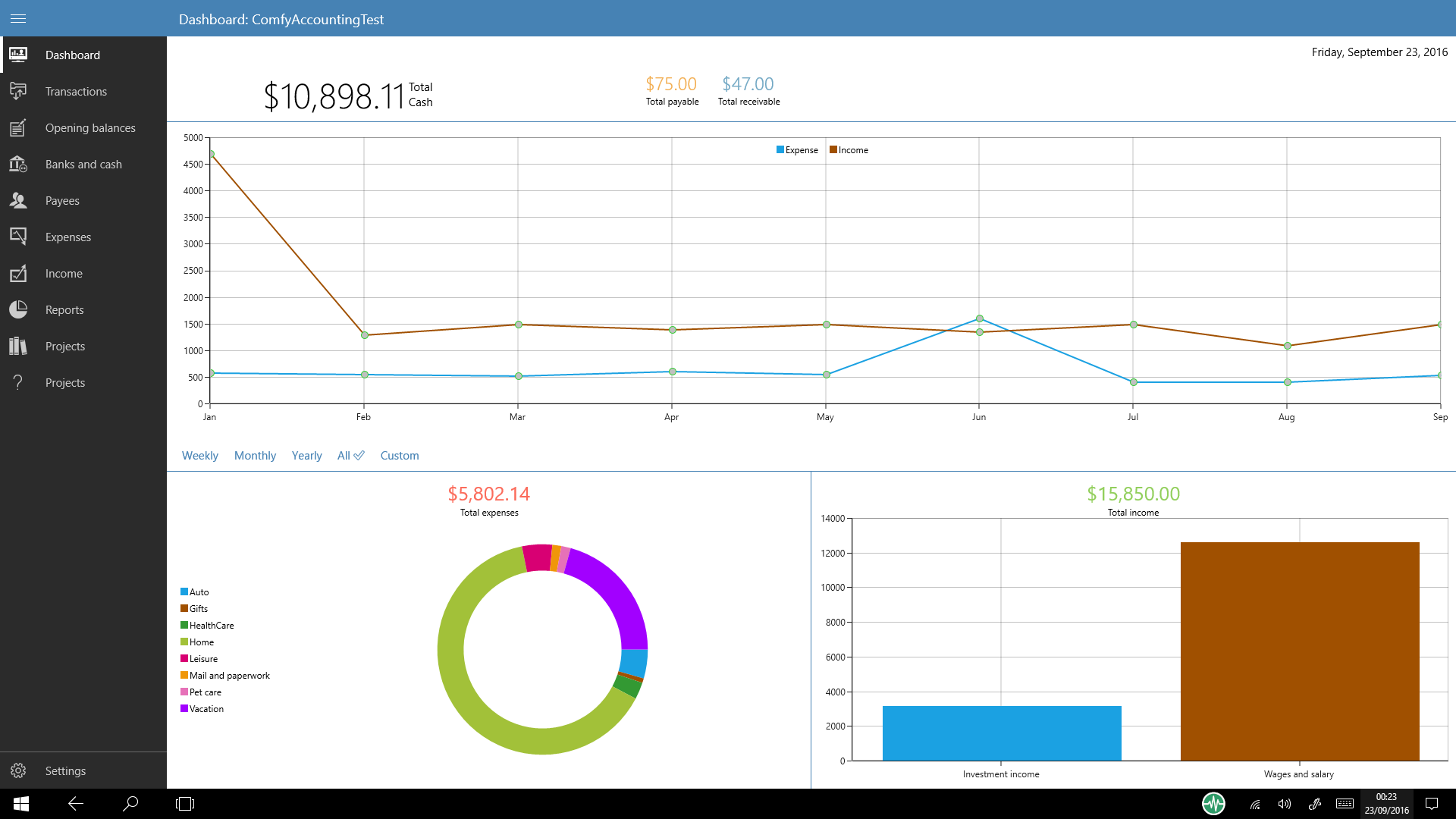Click the Transactions sidebar icon
Viewport: 1456px width, 819px height.
tap(18, 92)
